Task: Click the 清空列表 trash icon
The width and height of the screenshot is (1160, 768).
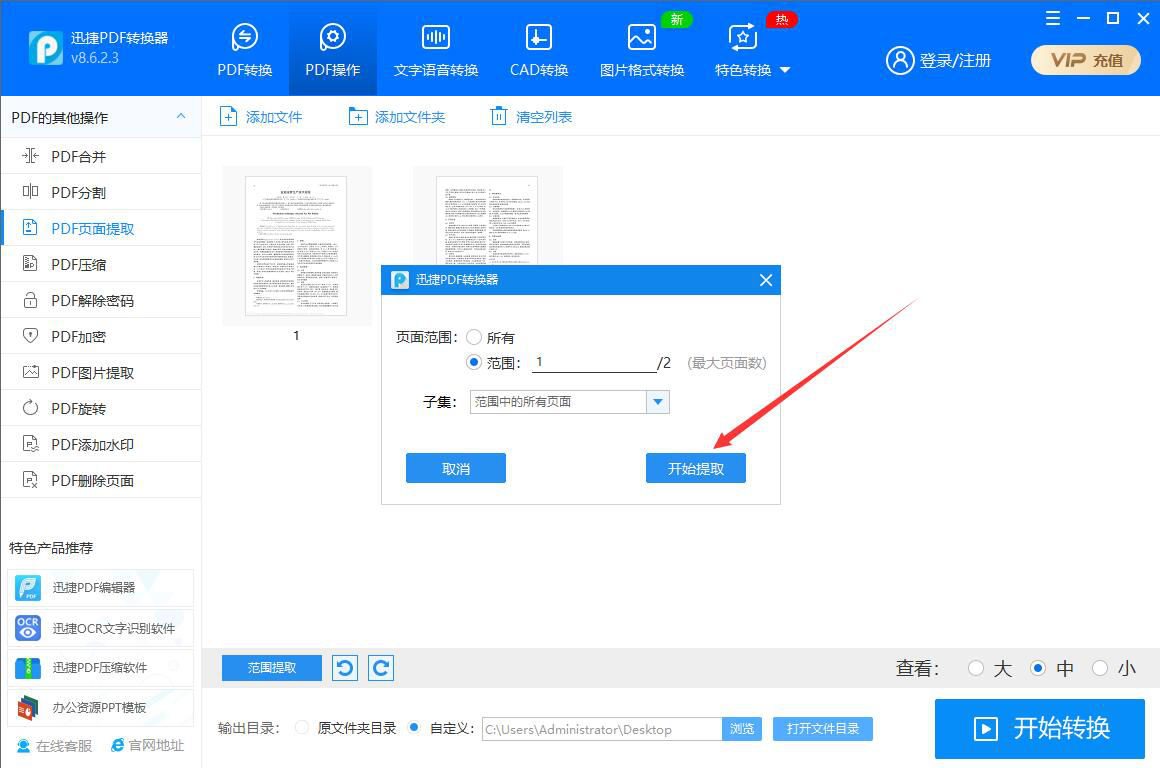Action: click(x=499, y=116)
